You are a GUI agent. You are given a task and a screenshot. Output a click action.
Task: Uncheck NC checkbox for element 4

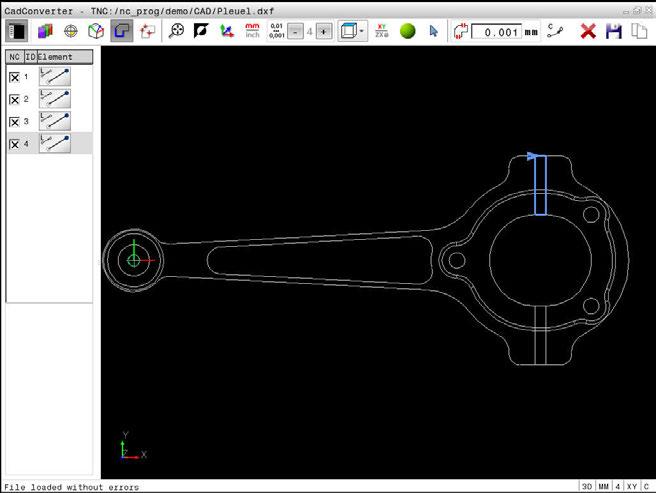point(14,144)
